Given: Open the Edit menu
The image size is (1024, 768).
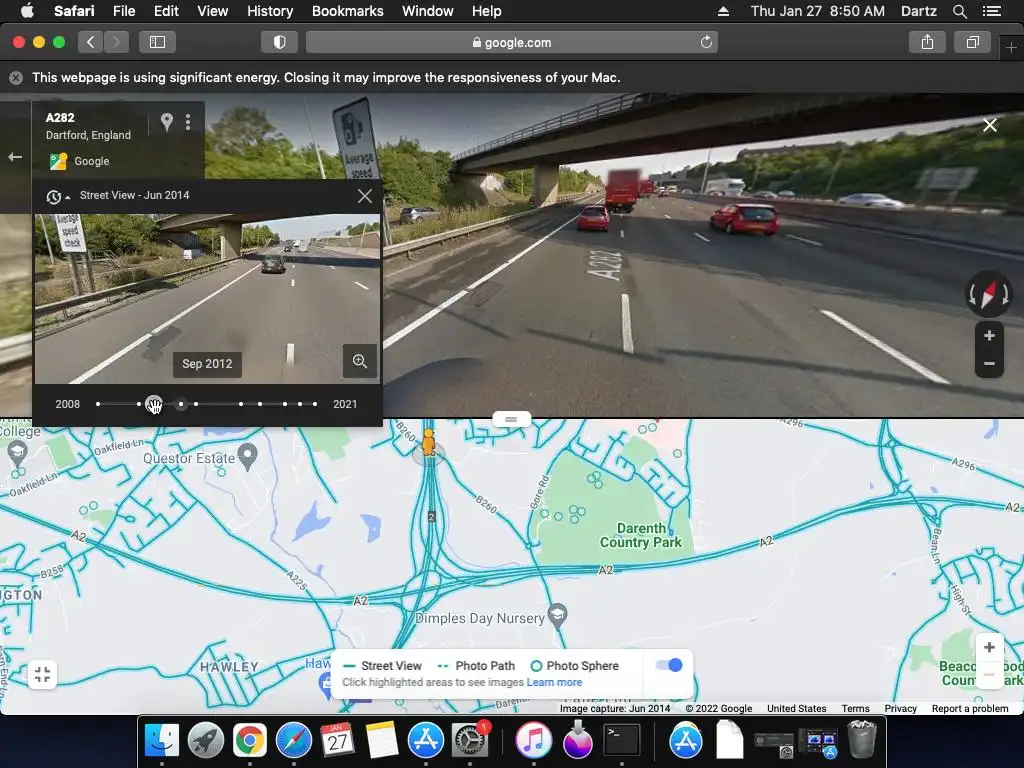Looking at the screenshot, I should [166, 11].
